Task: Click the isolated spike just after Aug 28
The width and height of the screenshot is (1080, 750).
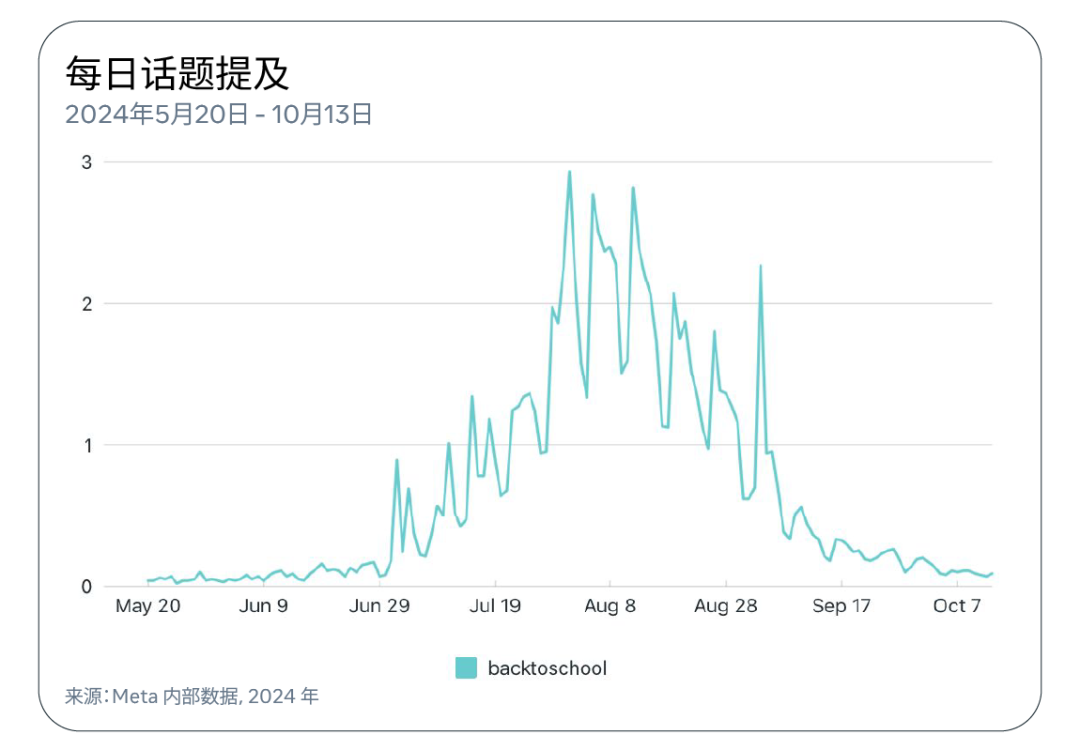Action: (x=761, y=266)
